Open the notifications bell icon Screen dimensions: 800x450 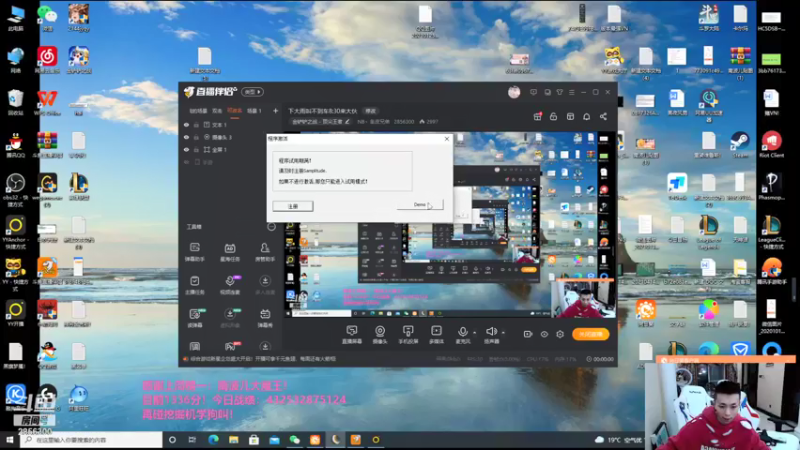click(x=587, y=117)
